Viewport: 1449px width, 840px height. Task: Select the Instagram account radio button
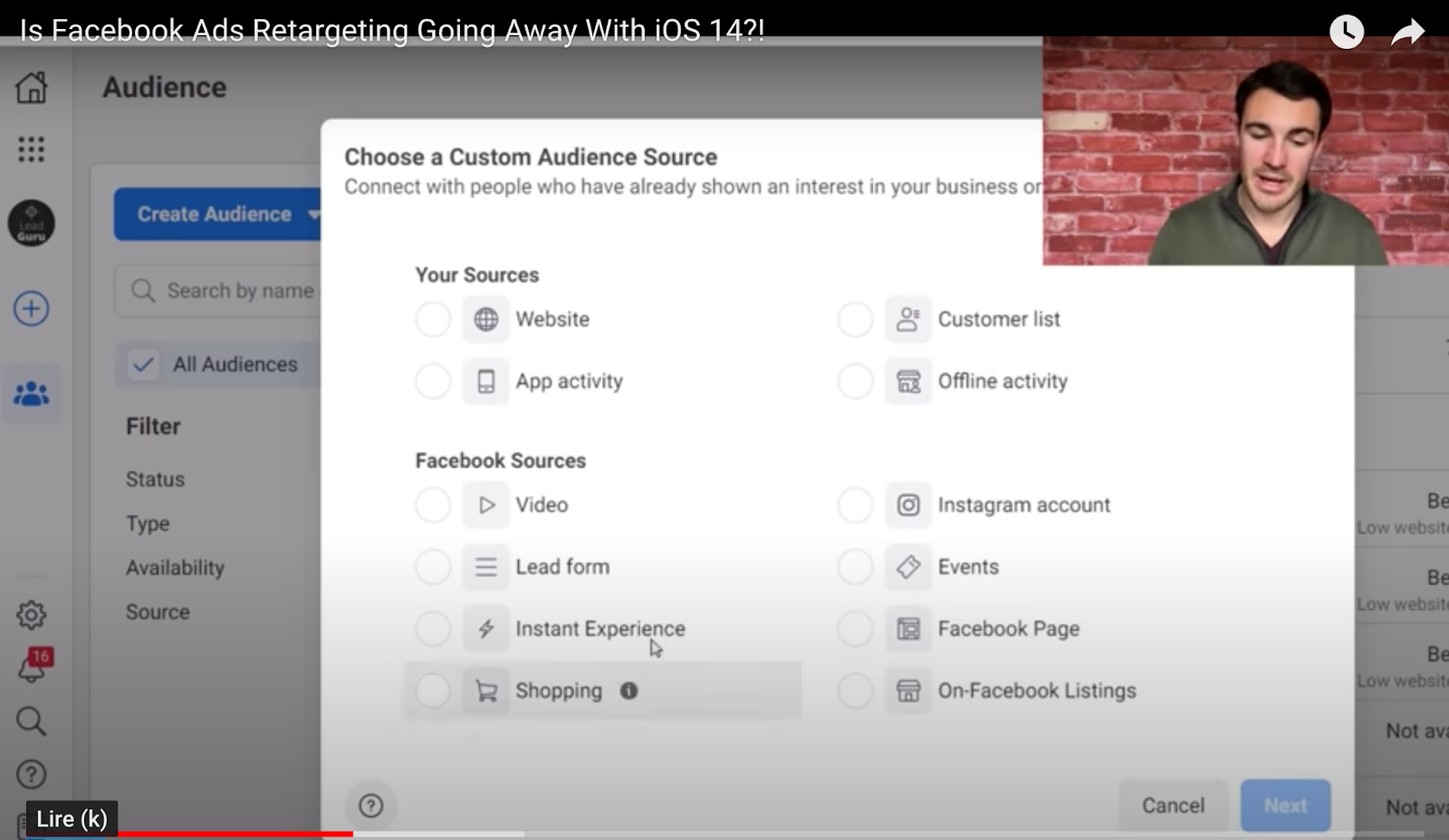[x=855, y=505]
